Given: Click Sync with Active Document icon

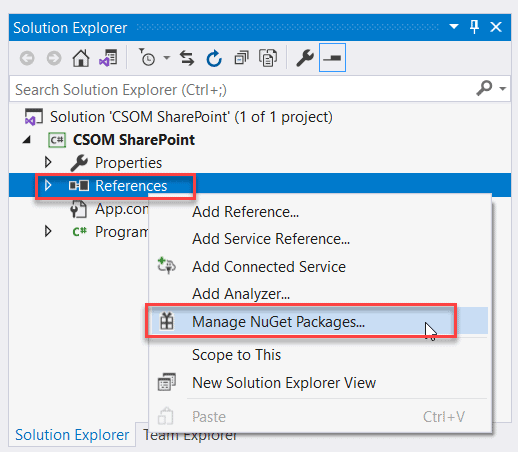Looking at the screenshot, I should [x=187, y=58].
